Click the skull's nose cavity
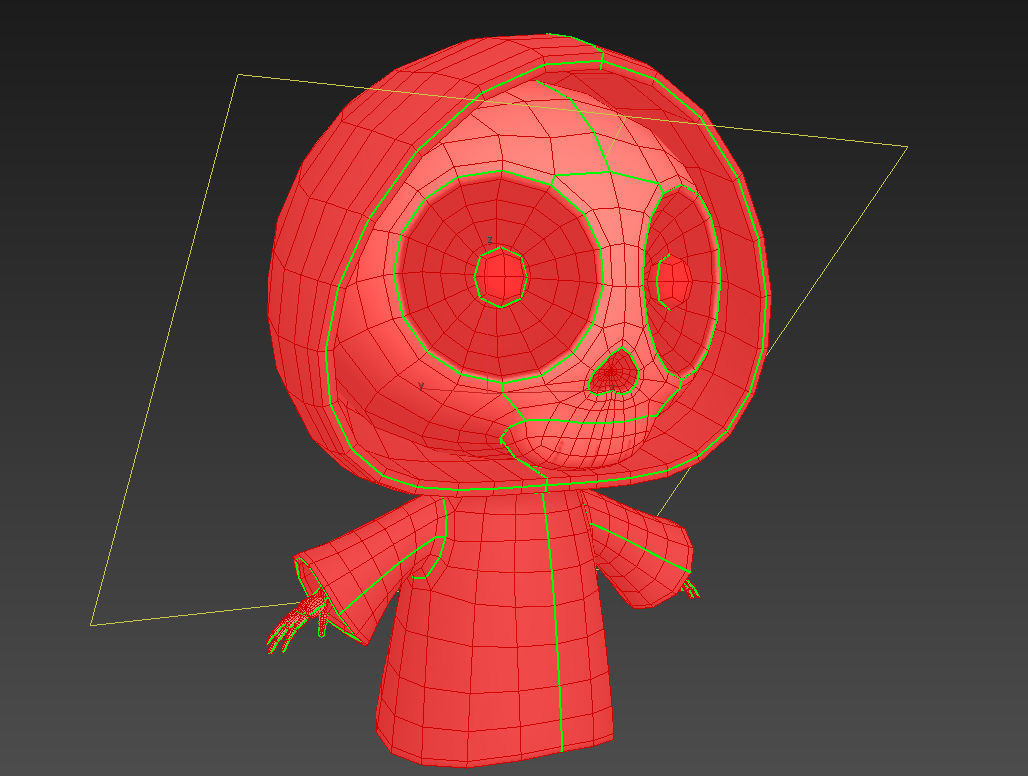1028x776 pixels. click(614, 372)
